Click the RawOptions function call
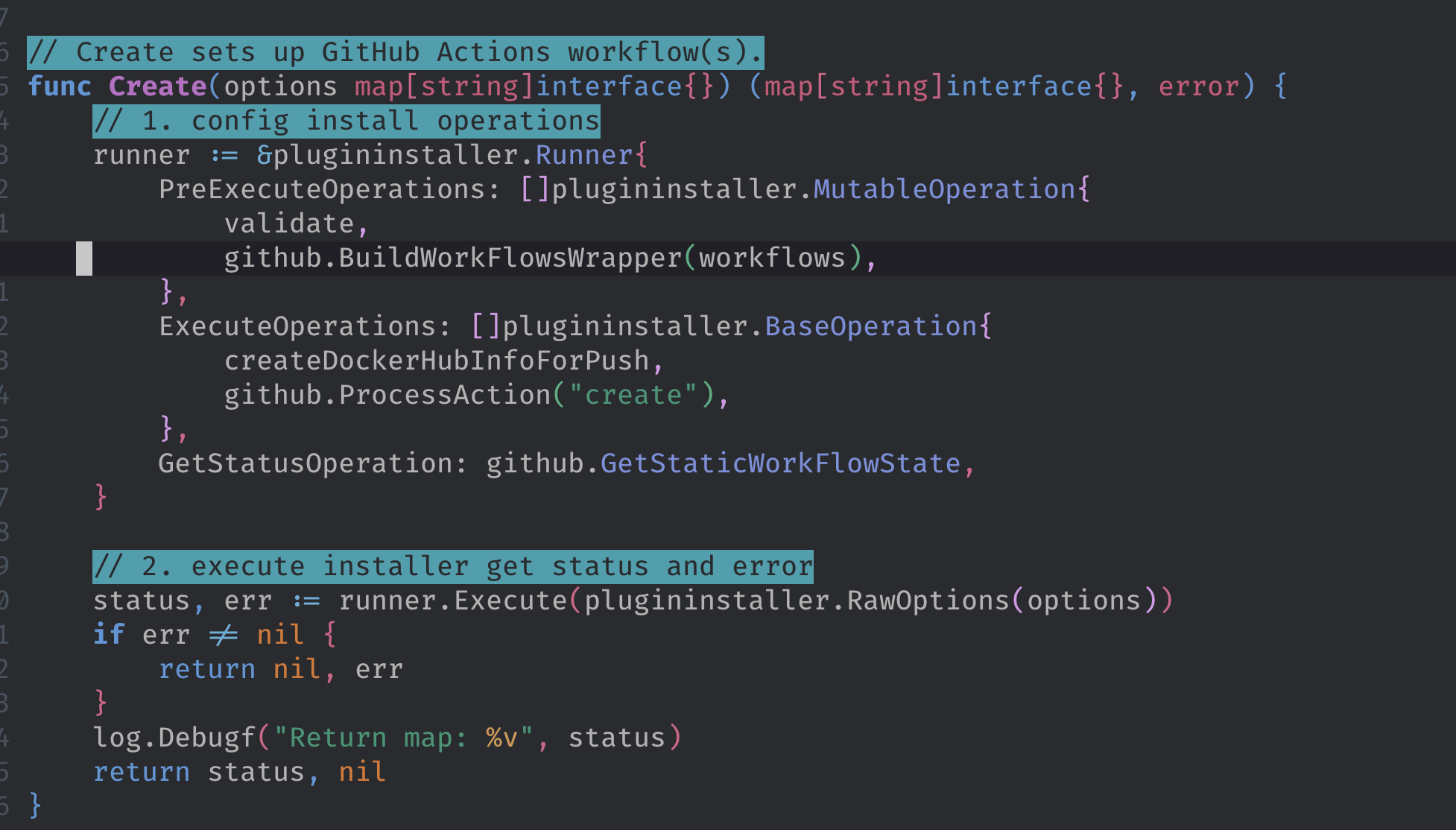This screenshot has width=1456, height=830. (928, 601)
